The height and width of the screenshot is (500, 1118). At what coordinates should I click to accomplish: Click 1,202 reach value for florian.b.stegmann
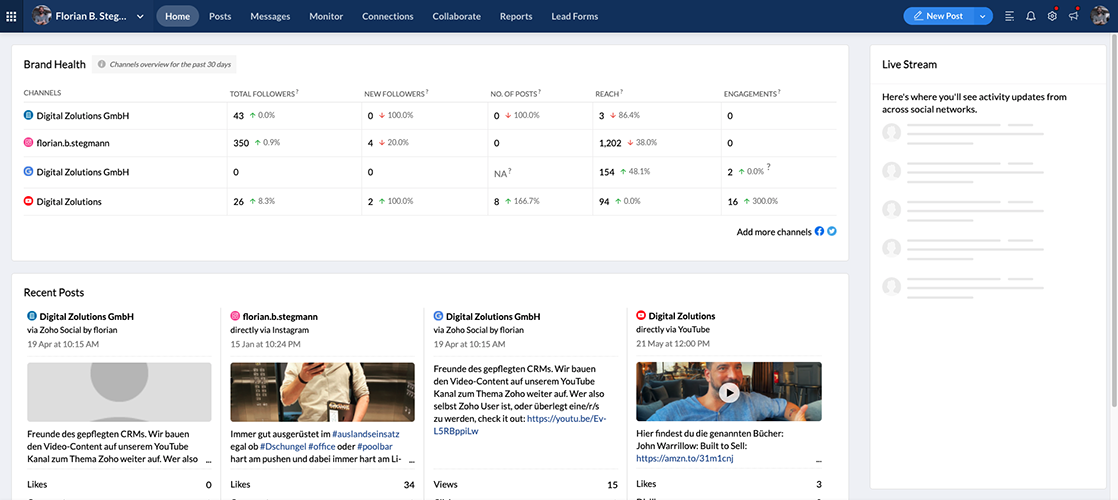[610, 143]
